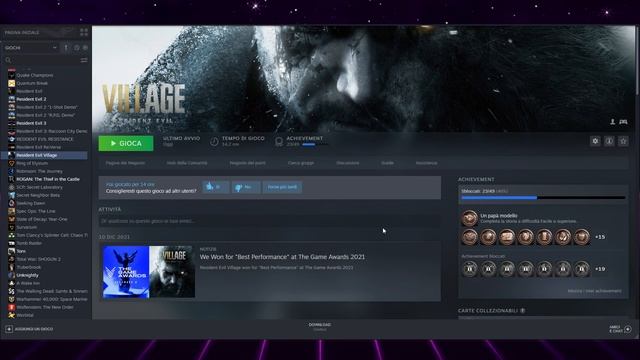Select Warhammer 40,000: Space Marine

pos(52,299)
